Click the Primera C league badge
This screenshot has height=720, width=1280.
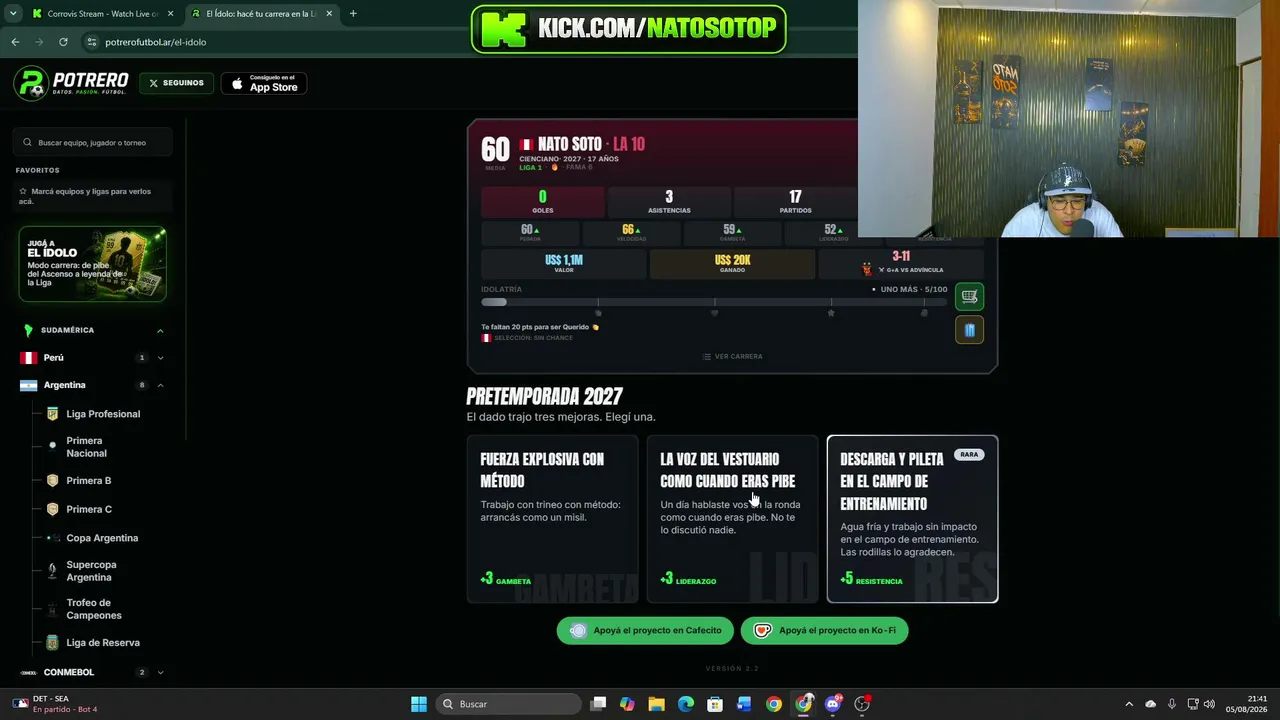tap(52, 509)
